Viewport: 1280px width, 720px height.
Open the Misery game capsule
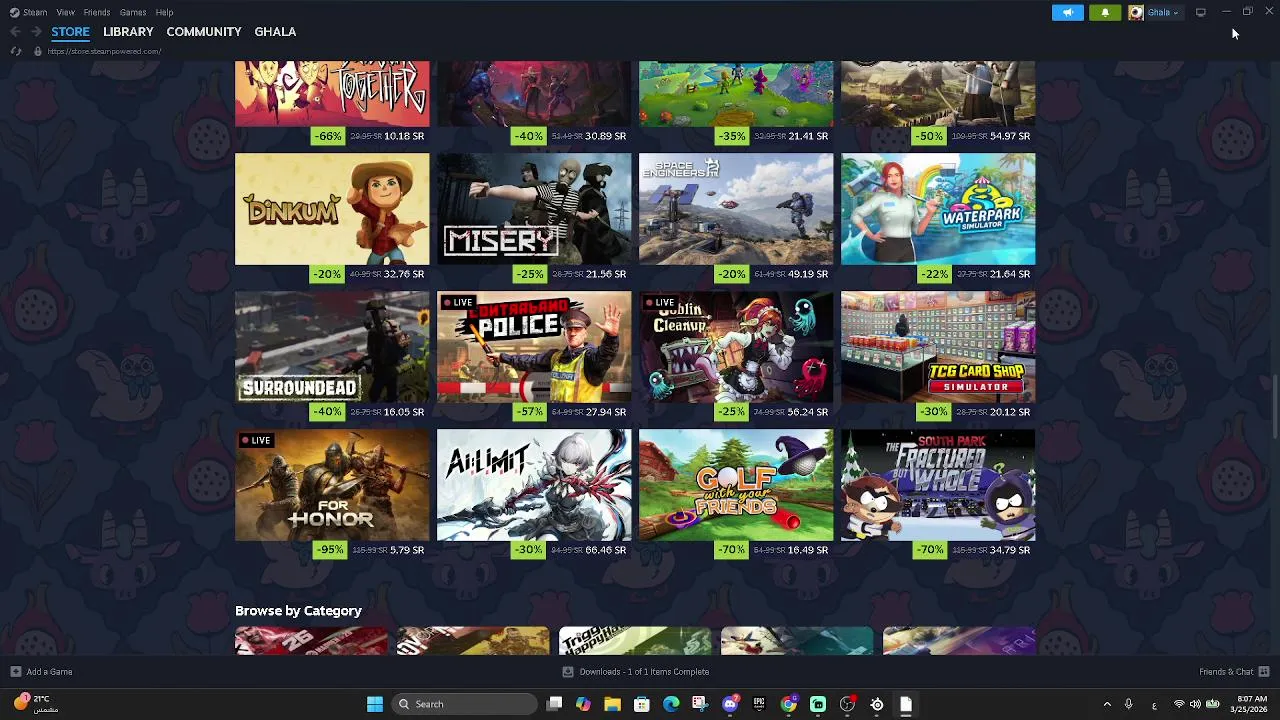click(534, 209)
